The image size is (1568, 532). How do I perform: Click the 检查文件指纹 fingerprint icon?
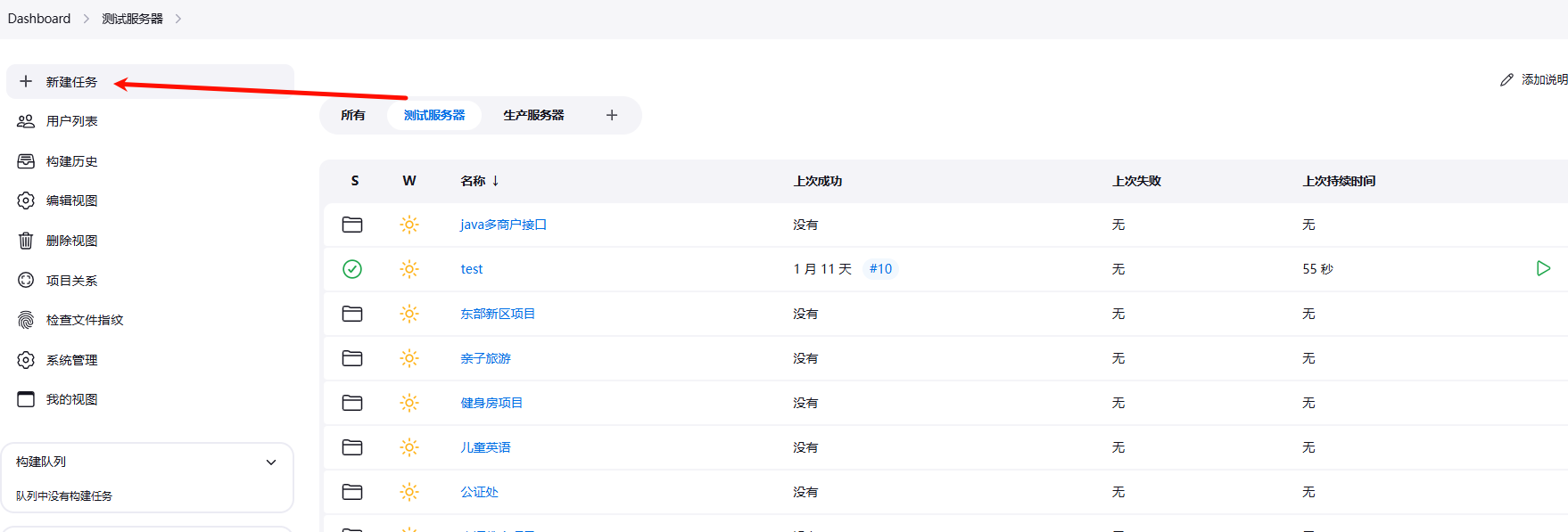26,320
